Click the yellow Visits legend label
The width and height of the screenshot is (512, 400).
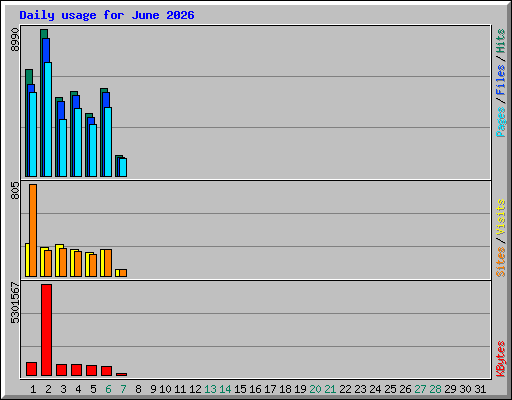pos(500,218)
